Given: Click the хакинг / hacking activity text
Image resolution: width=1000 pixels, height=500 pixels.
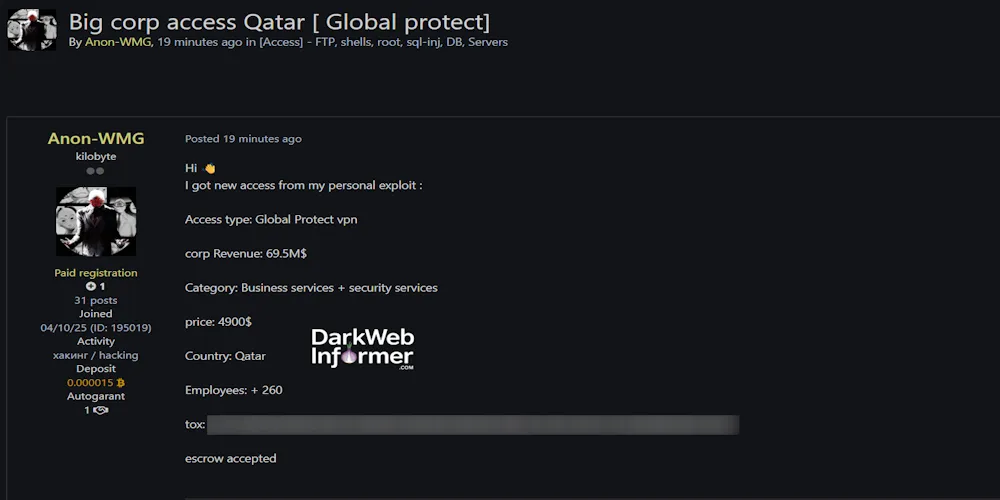Looking at the screenshot, I should [x=96, y=355].
